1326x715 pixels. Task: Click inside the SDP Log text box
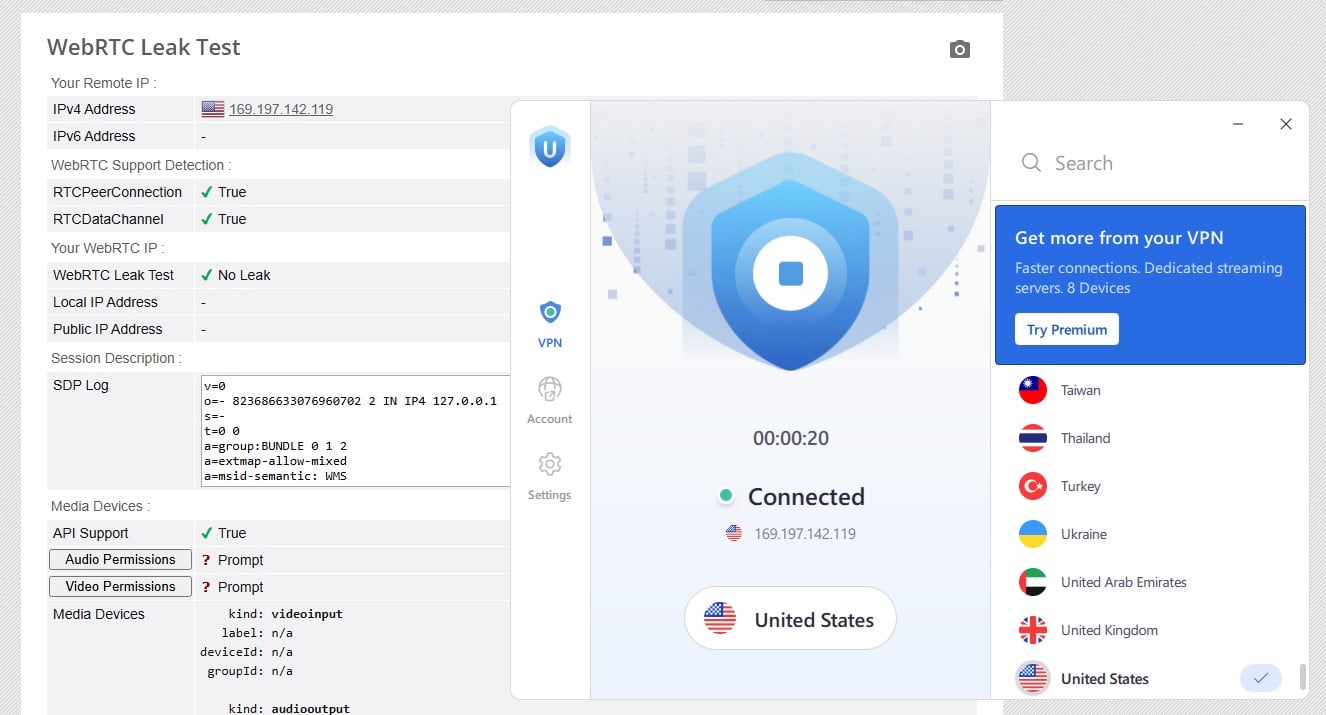(356, 430)
